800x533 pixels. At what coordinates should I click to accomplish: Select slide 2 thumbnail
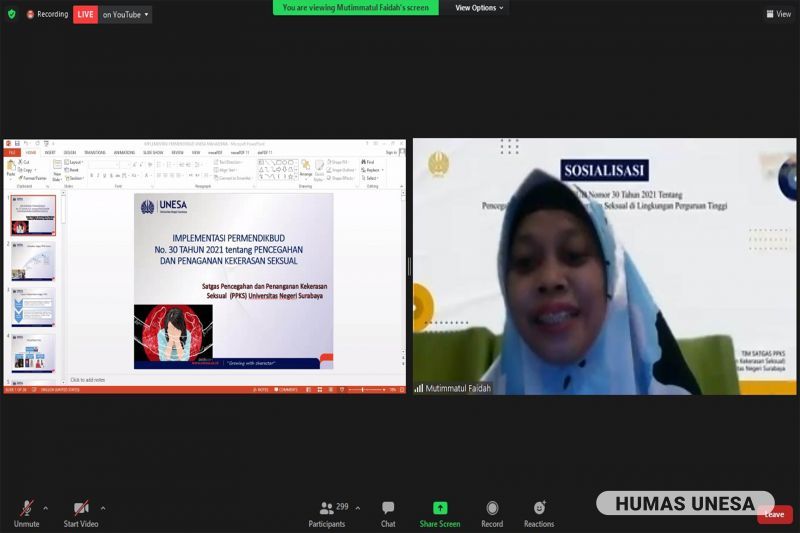[x=34, y=262]
